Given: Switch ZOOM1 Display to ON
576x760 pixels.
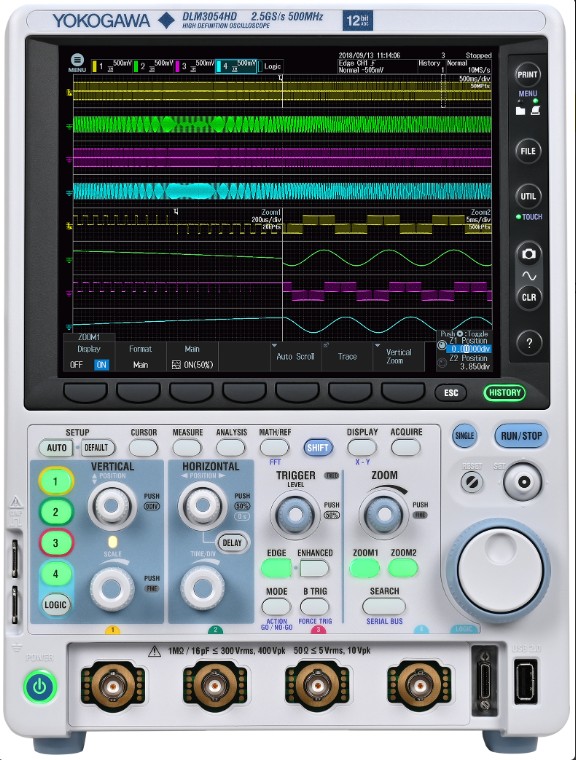Looking at the screenshot, I should pyautogui.click(x=101, y=365).
